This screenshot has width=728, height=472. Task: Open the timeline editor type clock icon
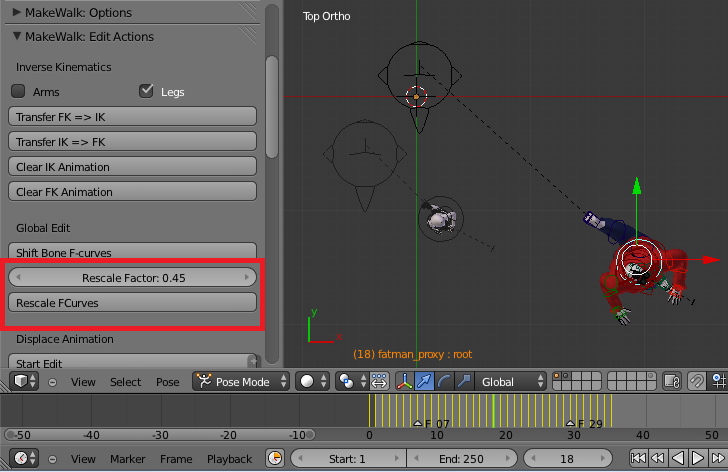[x=22, y=458]
